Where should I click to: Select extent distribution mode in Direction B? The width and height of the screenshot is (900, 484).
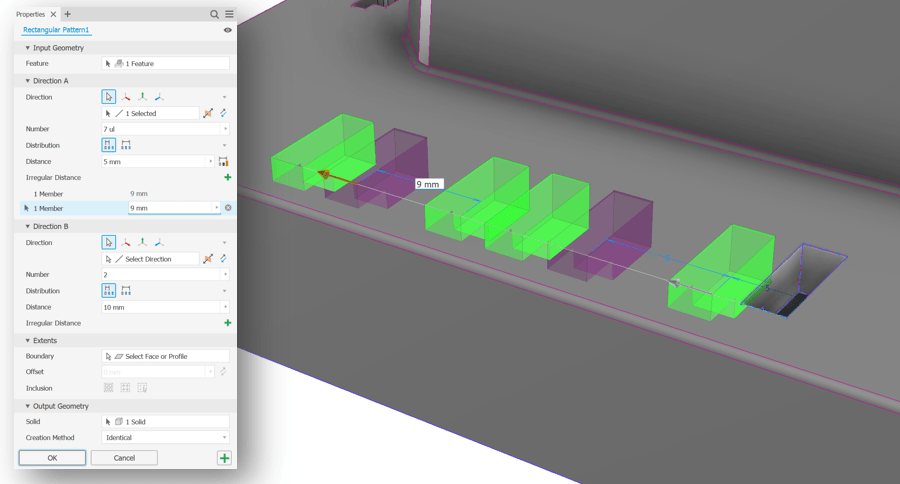click(x=126, y=291)
